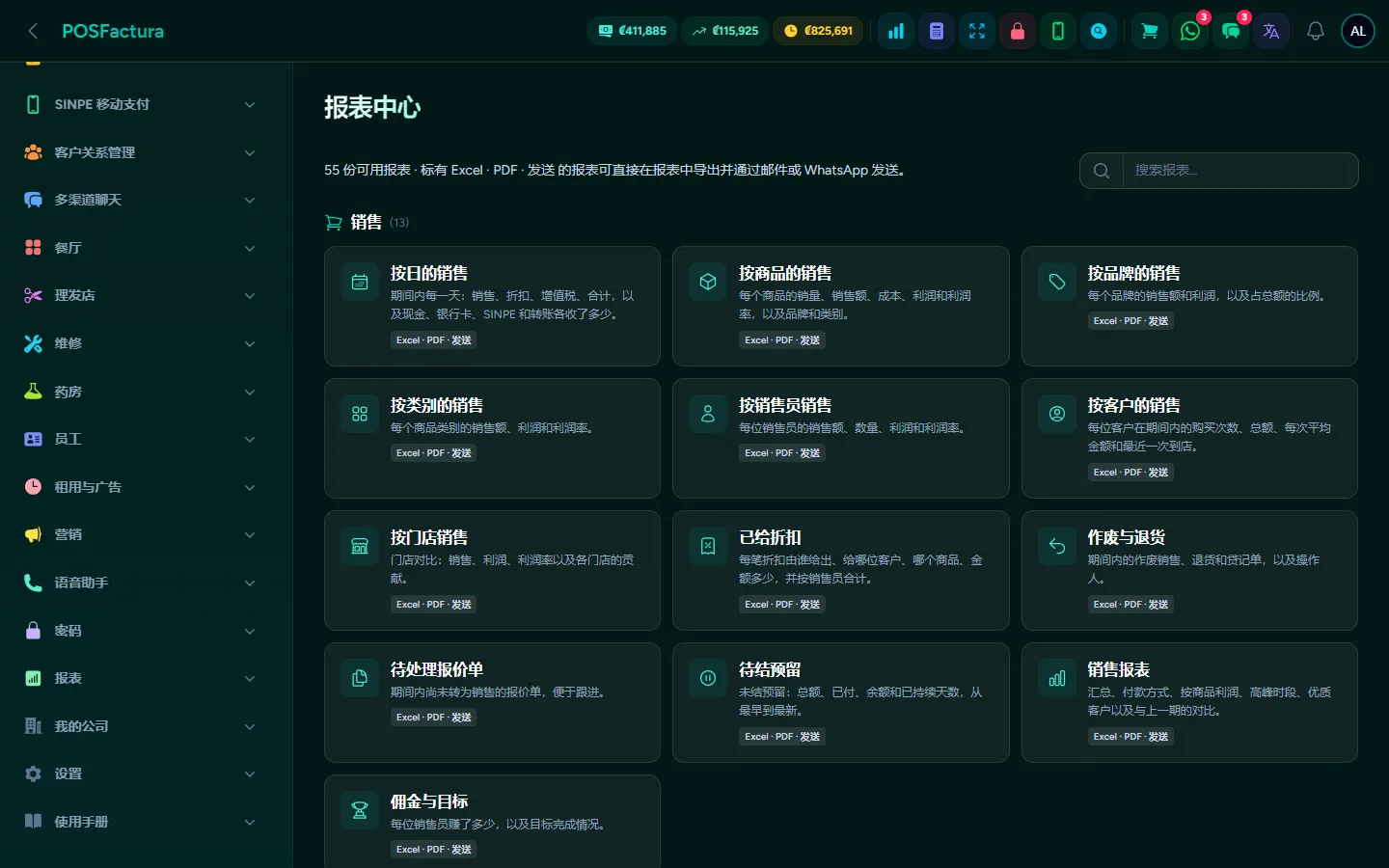Click the tag icon on 按品牌的销售 card
Viewport: 1389px width, 868px height.
point(1057,282)
